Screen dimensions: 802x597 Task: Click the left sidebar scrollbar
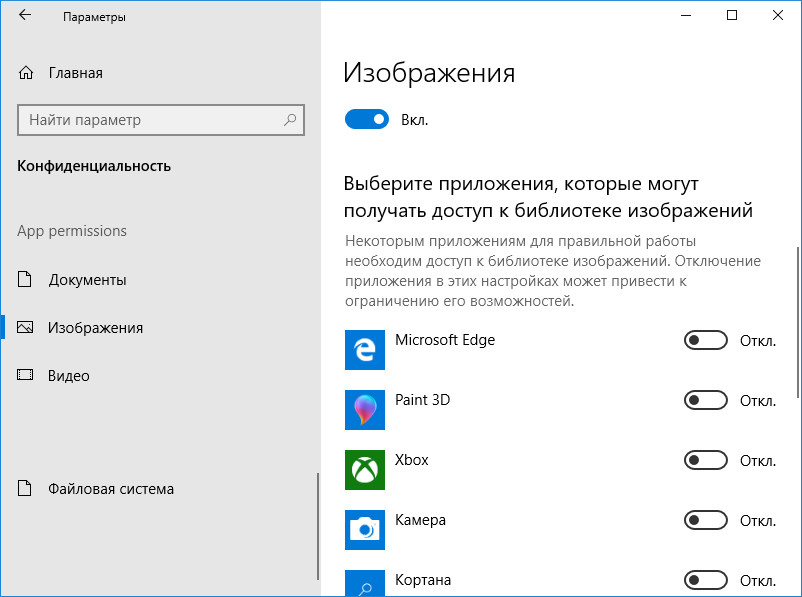coord(318,526)
